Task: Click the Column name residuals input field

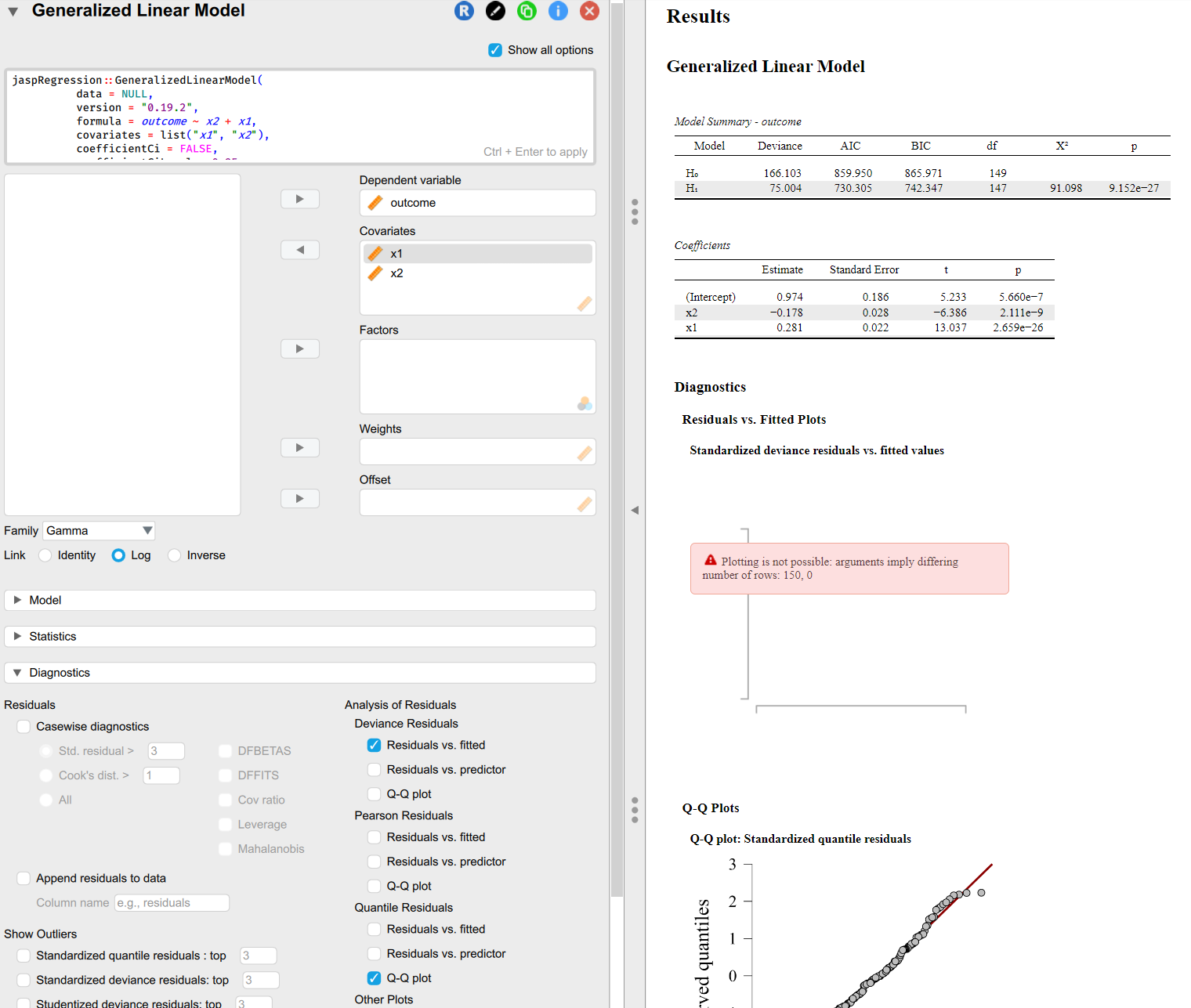Action: 172,903
